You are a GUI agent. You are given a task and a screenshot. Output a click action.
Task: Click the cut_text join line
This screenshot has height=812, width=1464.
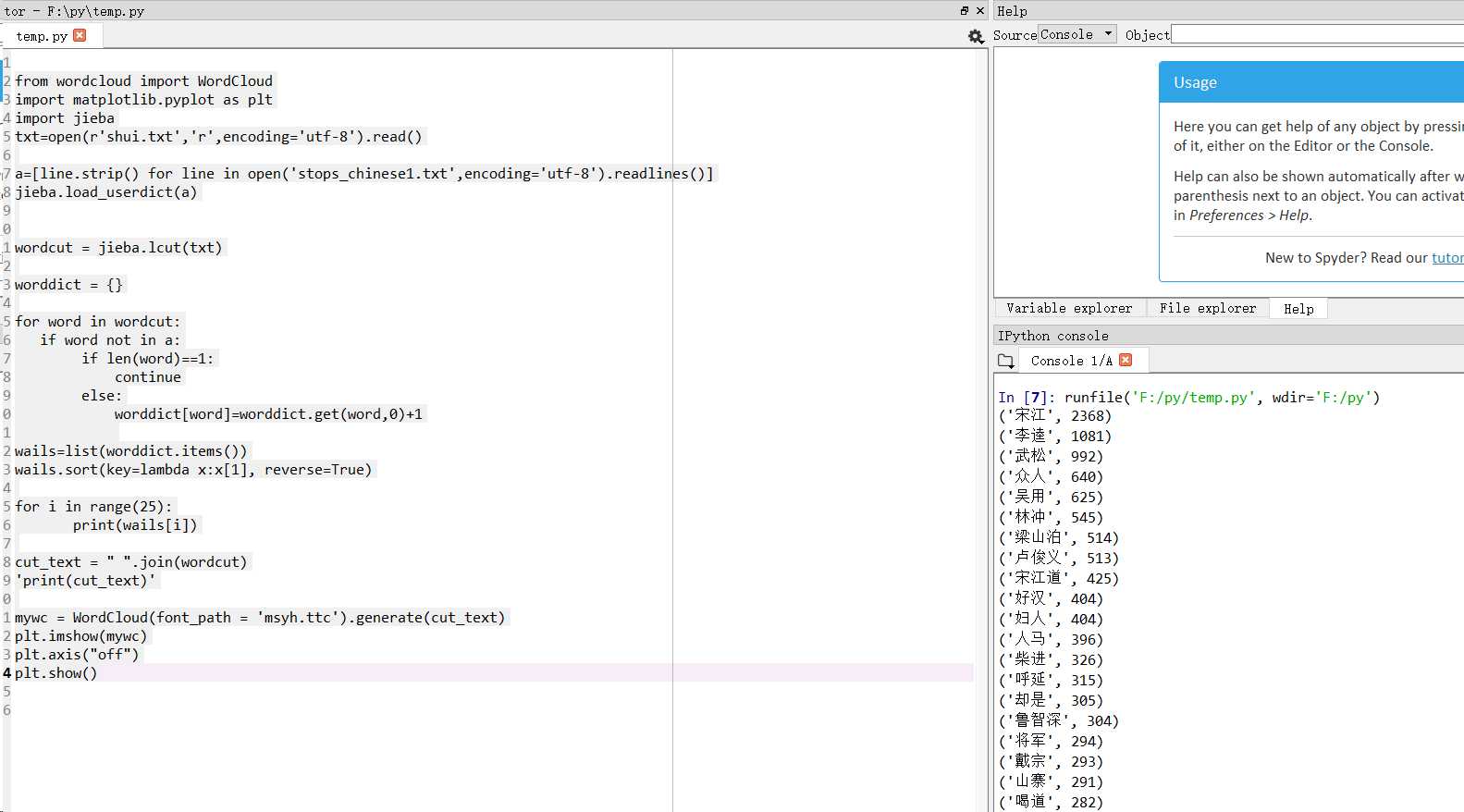pyautogui.click(x=131, y=562)
